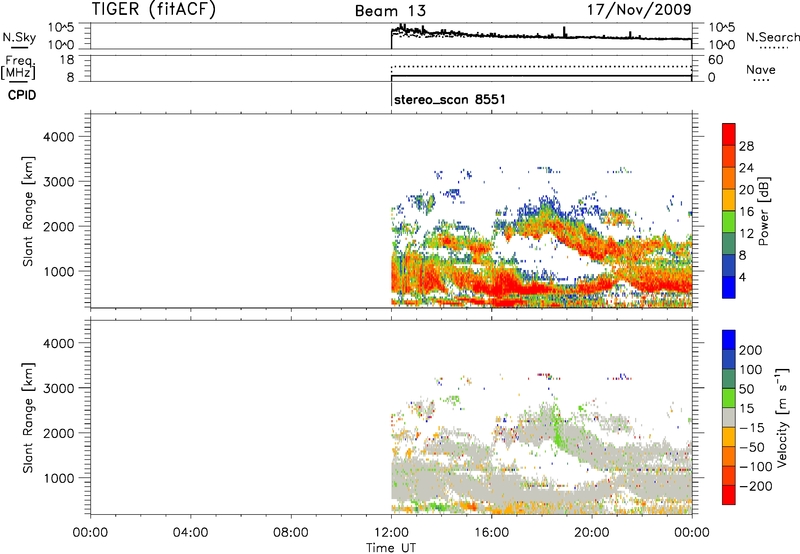The width and height of the screenshot is (800, 554).
Task: Click the -15 label on velocity colorbar
Action: (x=752, y=428)
